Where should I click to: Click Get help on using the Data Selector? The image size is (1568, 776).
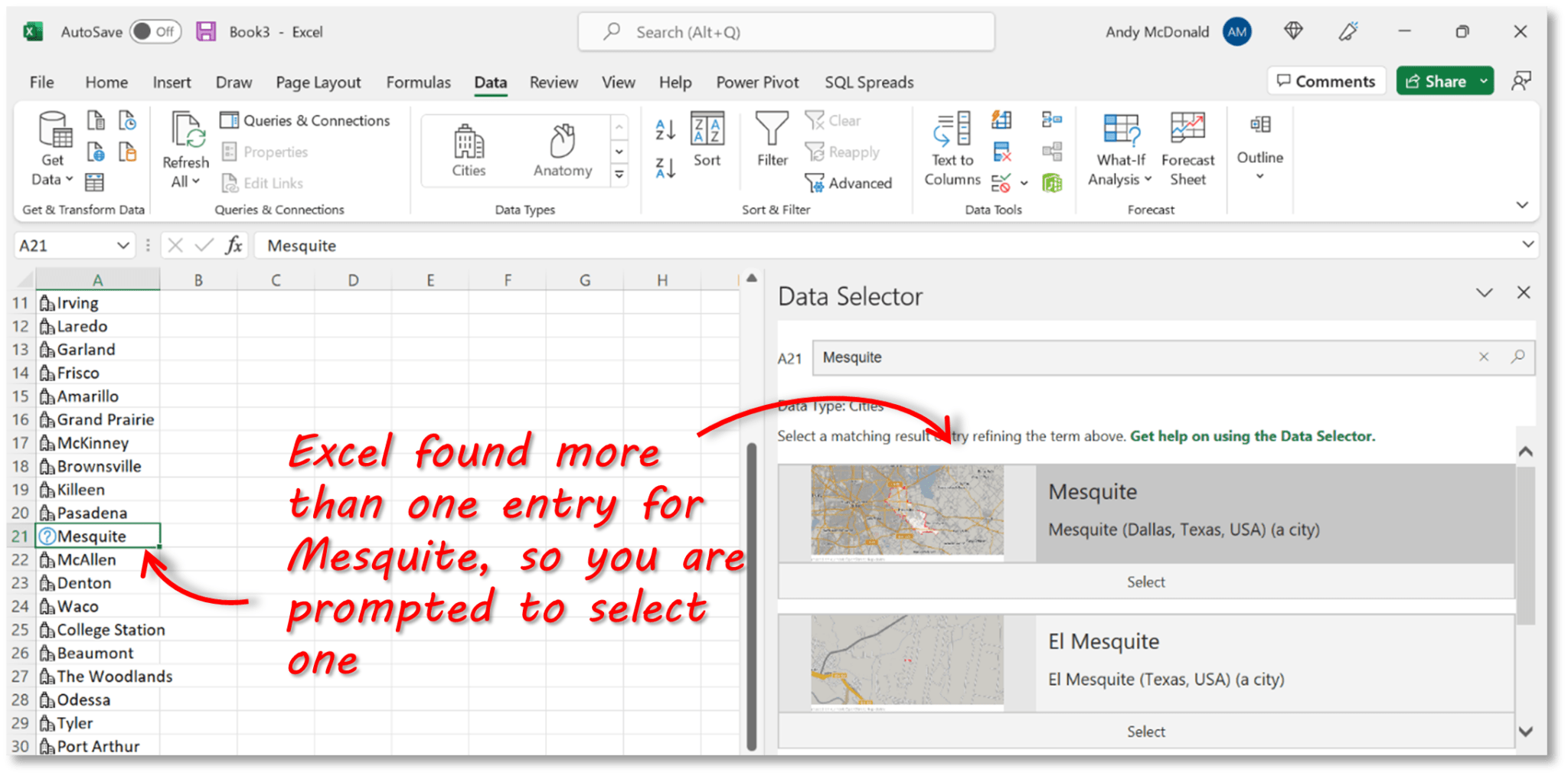click(x=1253, y=435)
